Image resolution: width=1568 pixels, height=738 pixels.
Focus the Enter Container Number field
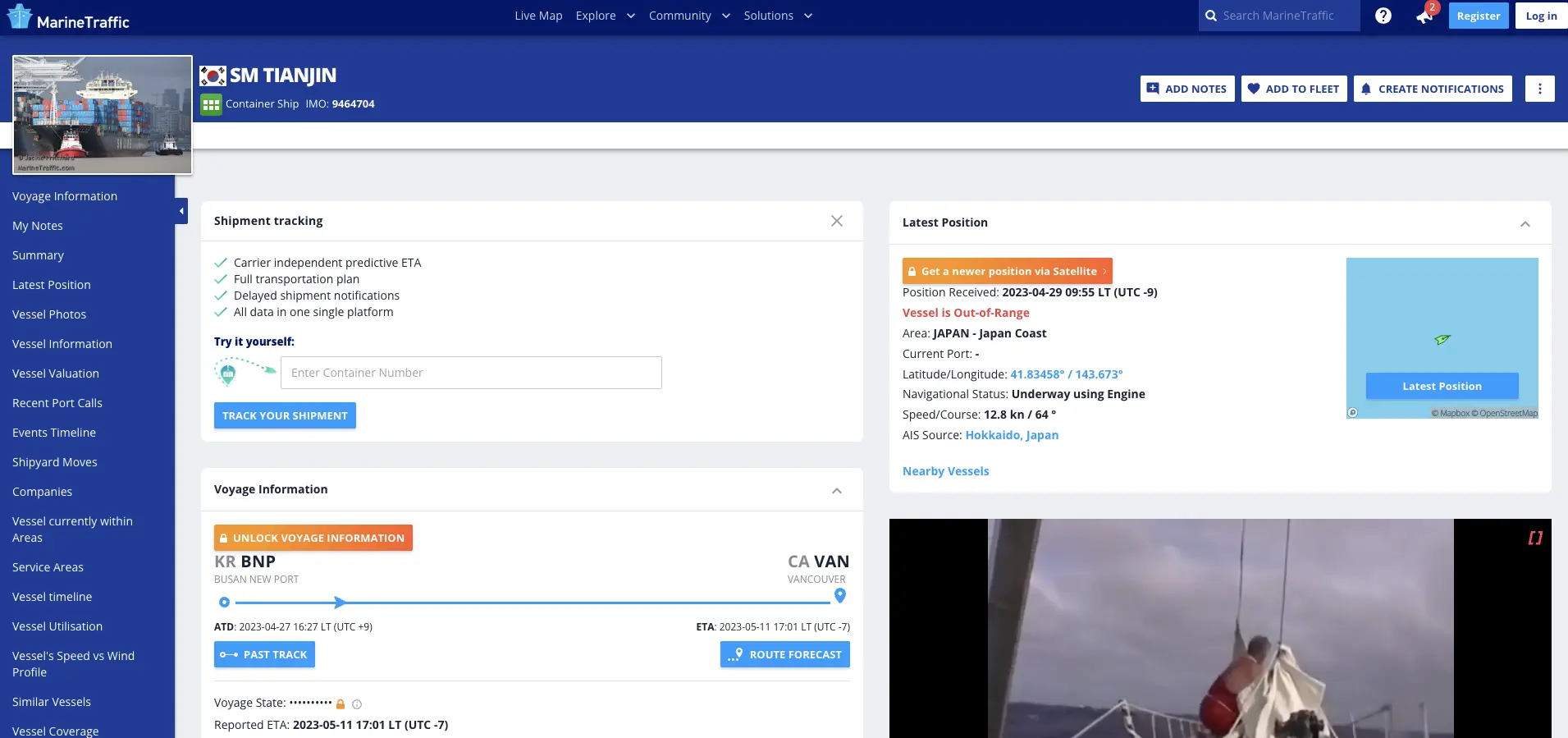point(471,373)
